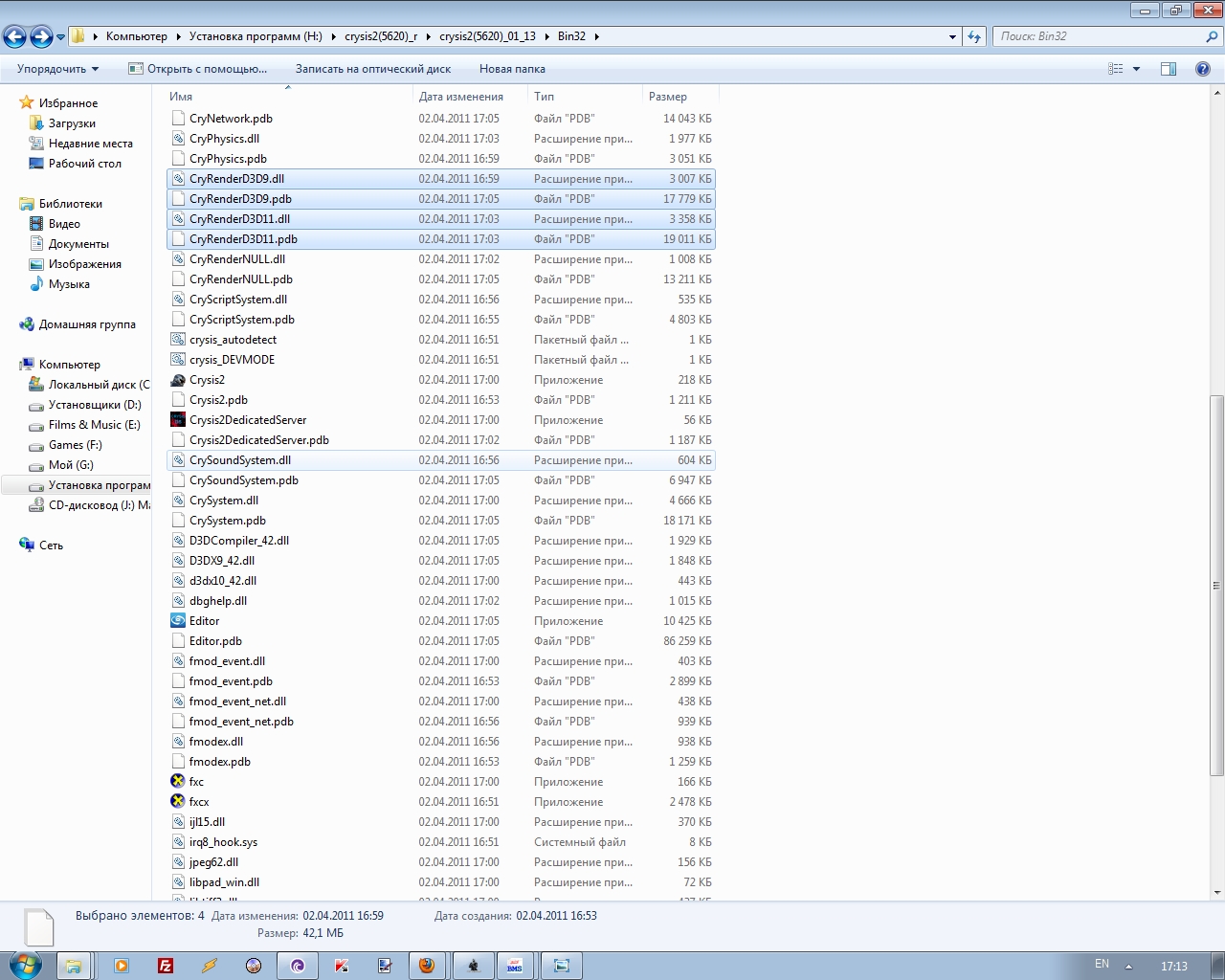1225x980 pixels.
Task: Select the Crysis2 application icon
Action: pos(178,380)
